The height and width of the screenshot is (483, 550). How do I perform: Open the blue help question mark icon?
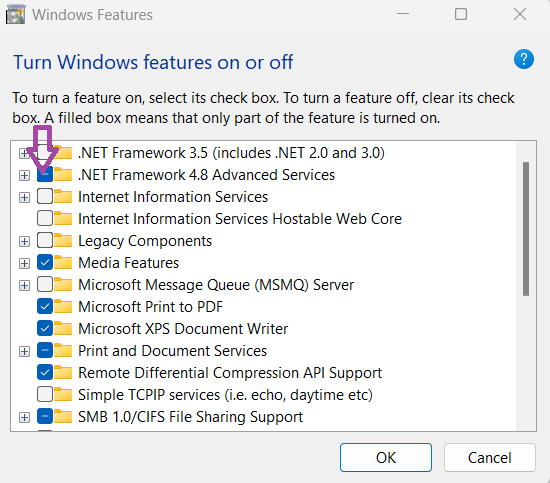coord(524,59)
